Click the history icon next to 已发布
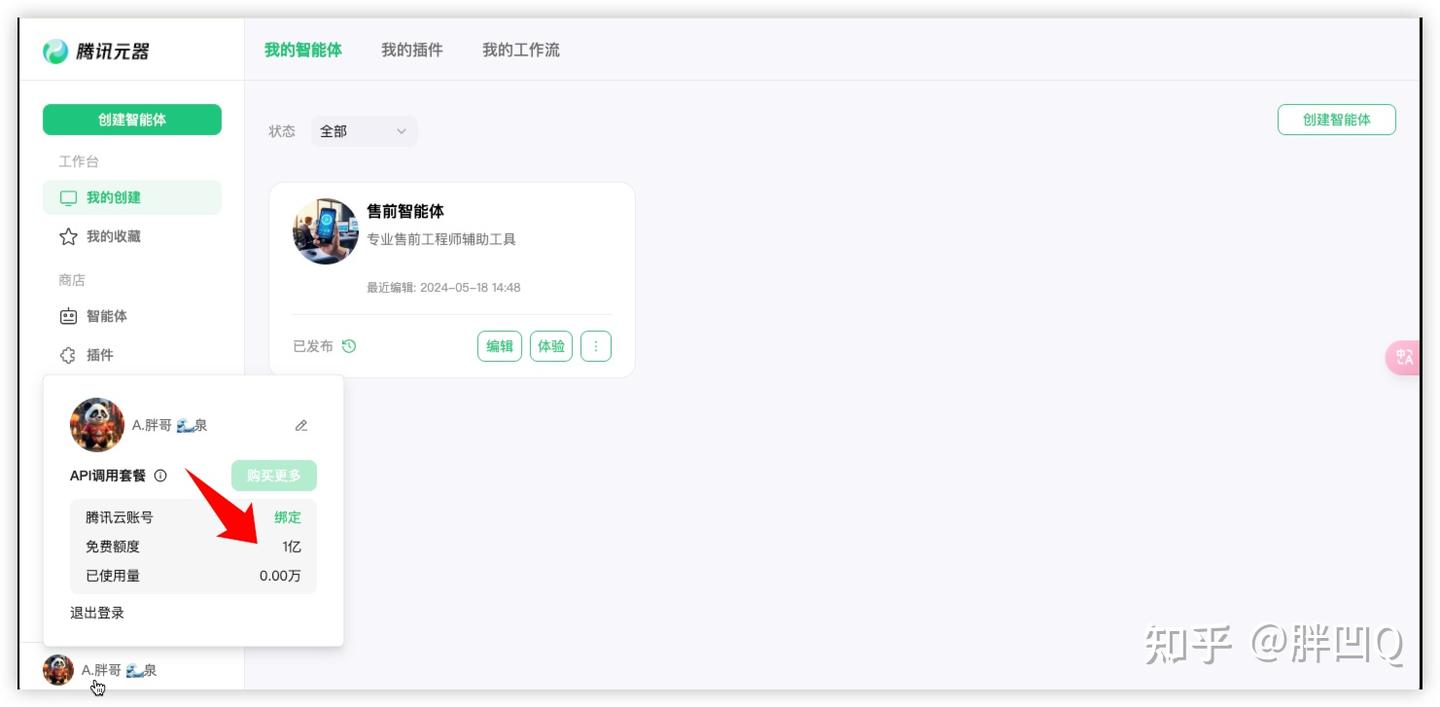This screenshot has height=707, width=1440. 349,346
